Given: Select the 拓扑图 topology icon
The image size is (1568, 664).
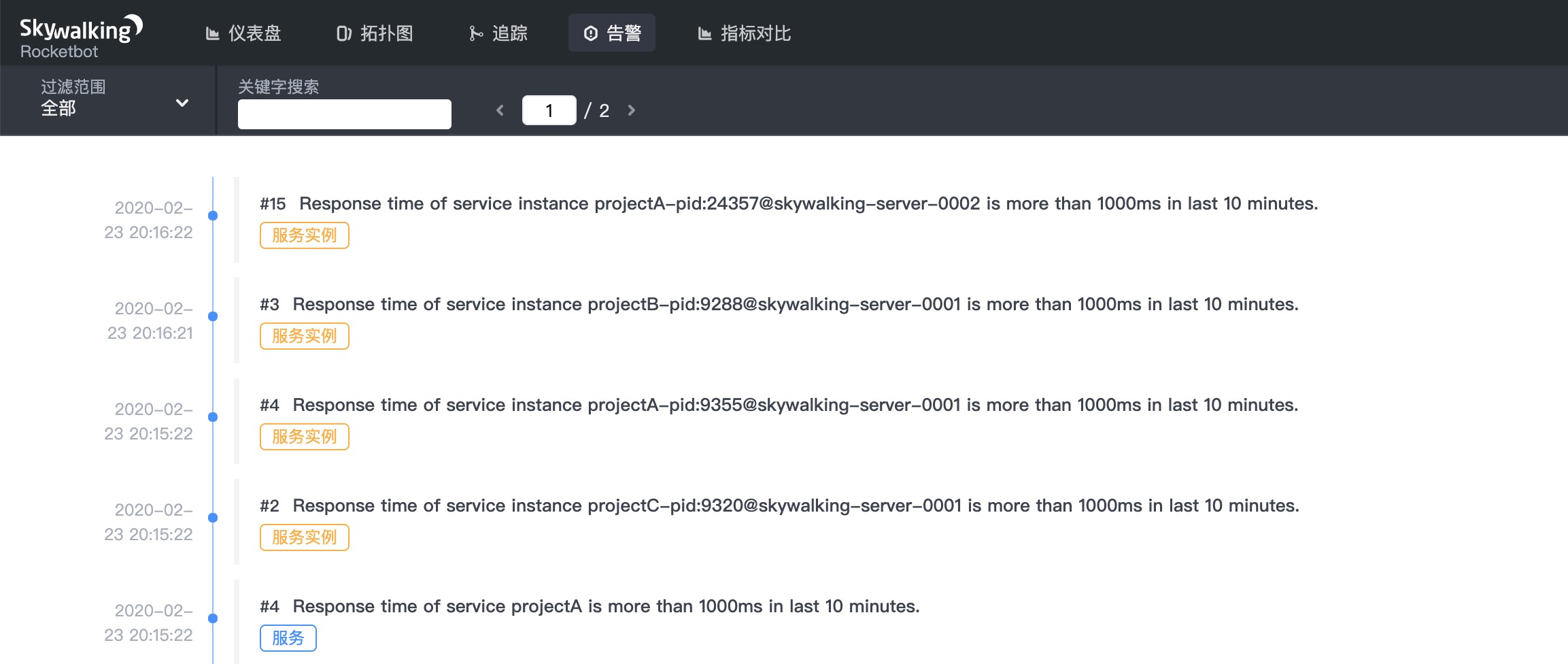Looking at the screenshot, I should [x=345, y=33].
